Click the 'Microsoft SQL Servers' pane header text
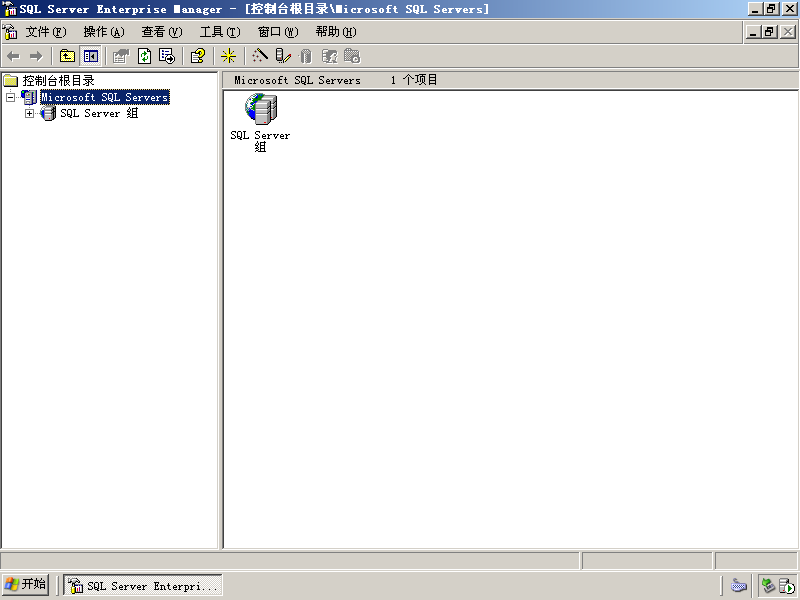Image resolution: width=800 pixels, height=600 pixels. (297, 80)
